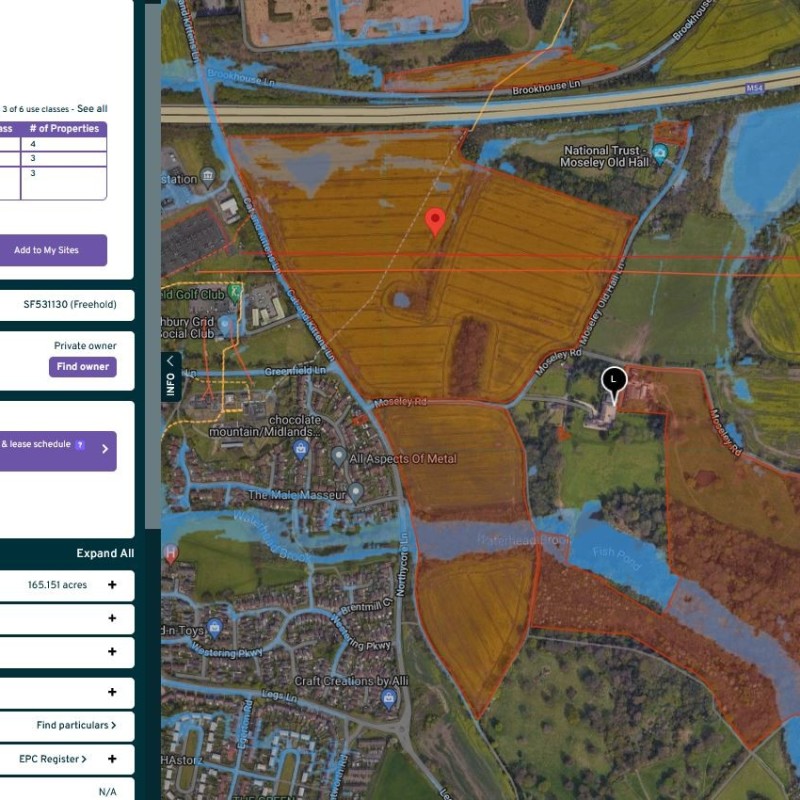Click the red H hospital marker
The image size is (800, 800).
(171, 553)
